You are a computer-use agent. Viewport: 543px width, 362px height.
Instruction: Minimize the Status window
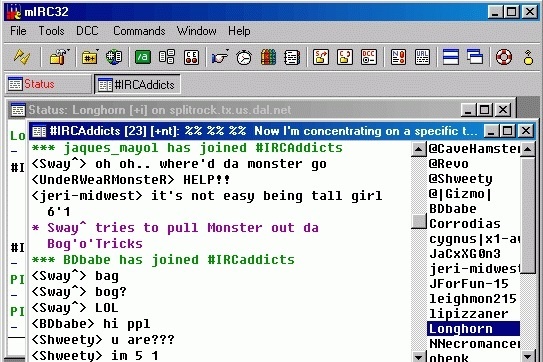(468, 110)
